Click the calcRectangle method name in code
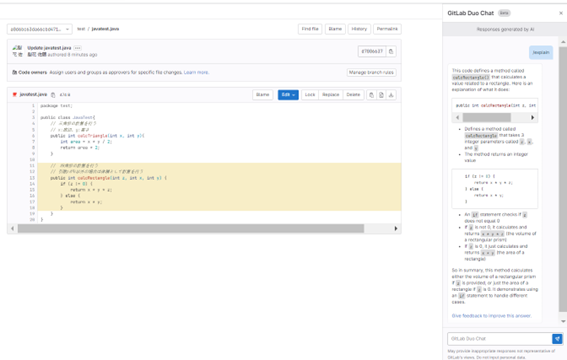Screen dimensions: 567x360 pos(94,178)
